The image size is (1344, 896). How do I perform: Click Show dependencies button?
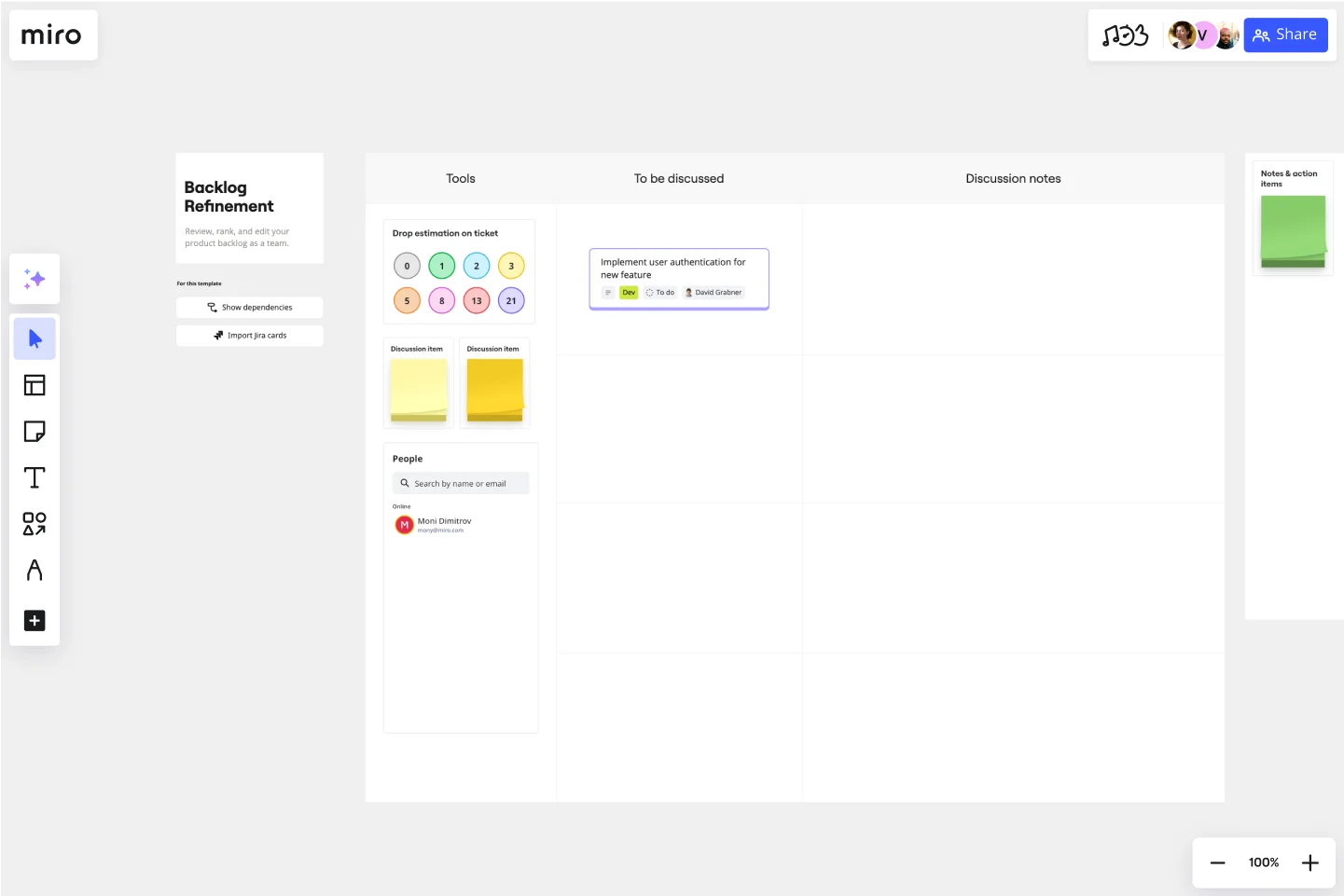tap(250, 307)
